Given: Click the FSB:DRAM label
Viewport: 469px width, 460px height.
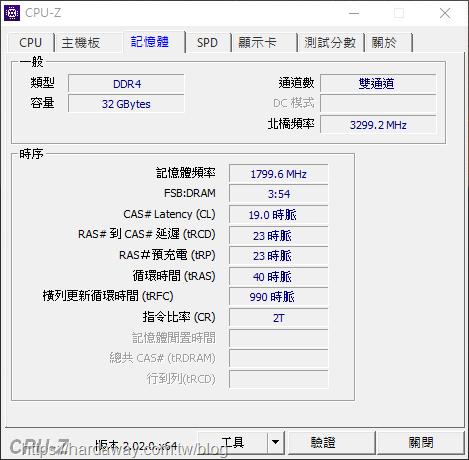Looking at the screenshot, I should 190,193.
